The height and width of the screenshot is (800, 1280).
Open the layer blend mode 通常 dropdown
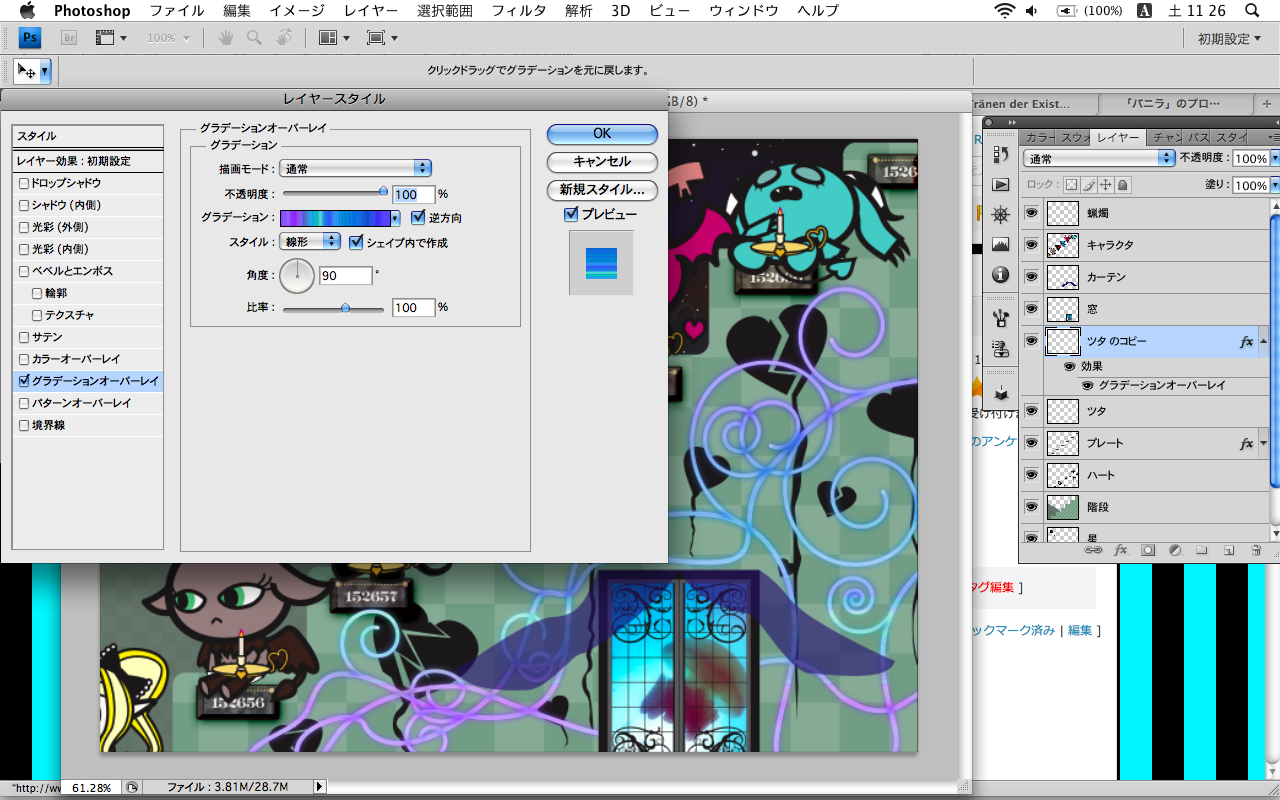[1099, 159]
